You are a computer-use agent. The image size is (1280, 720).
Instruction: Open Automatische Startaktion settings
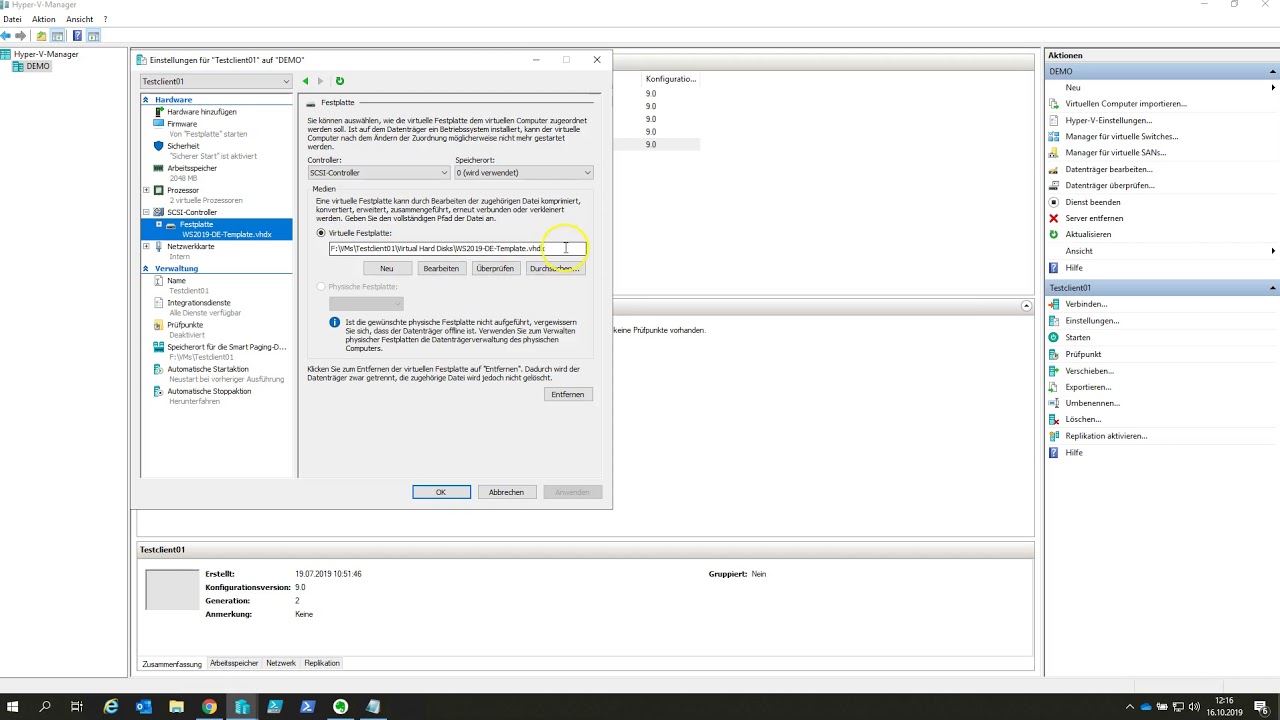click(x=208, y=369)
